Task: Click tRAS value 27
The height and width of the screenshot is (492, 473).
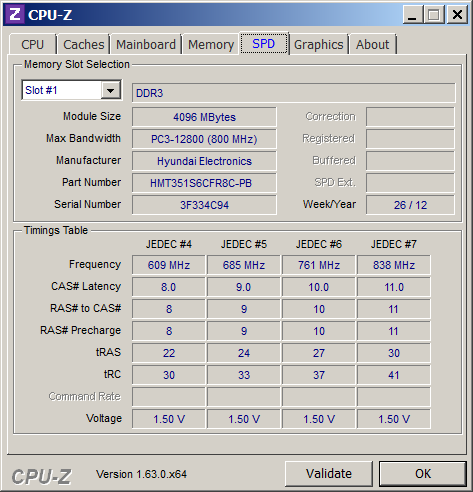Action: pyautogui.click(x=319, y=353)
